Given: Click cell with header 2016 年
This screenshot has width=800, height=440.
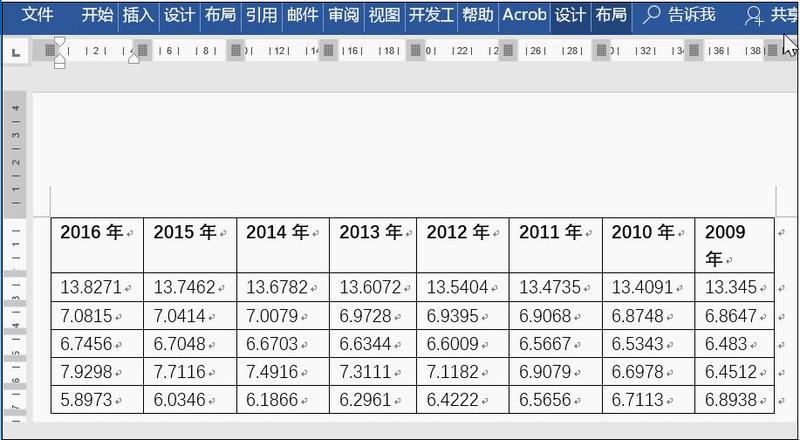Looking at the screenshot, I should pyautogui.click(x=97, y=246).
